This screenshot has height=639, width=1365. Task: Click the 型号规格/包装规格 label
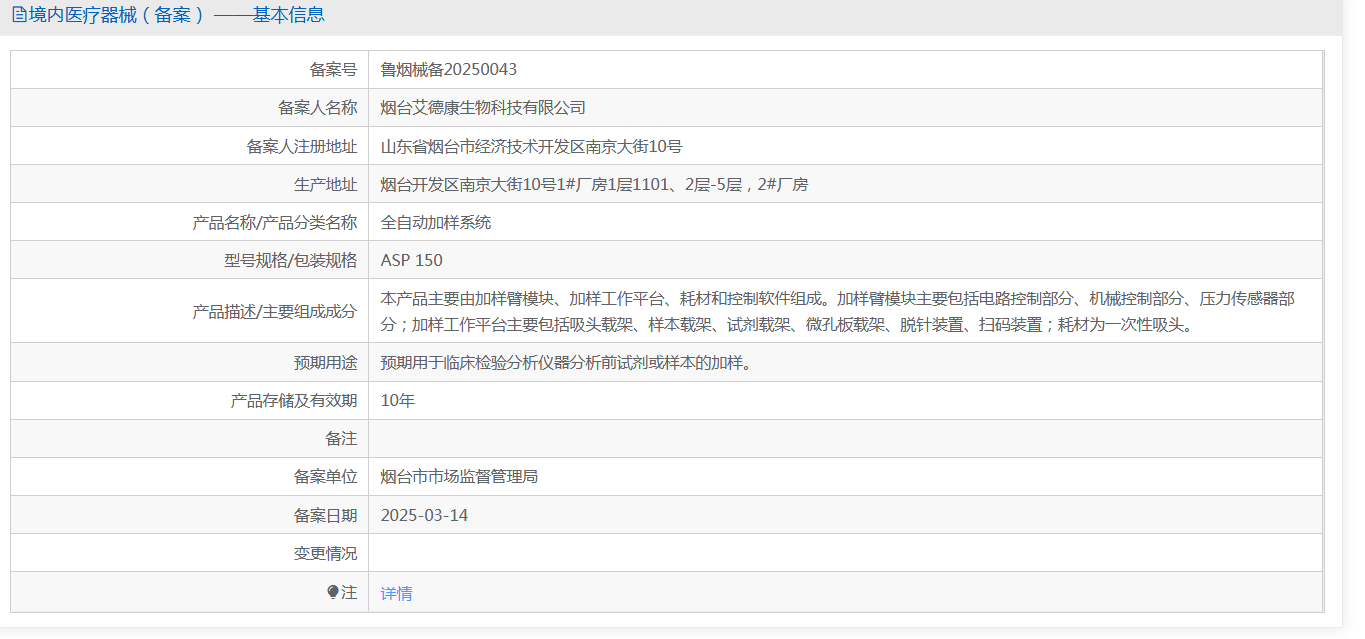click(x=290, y=260)
